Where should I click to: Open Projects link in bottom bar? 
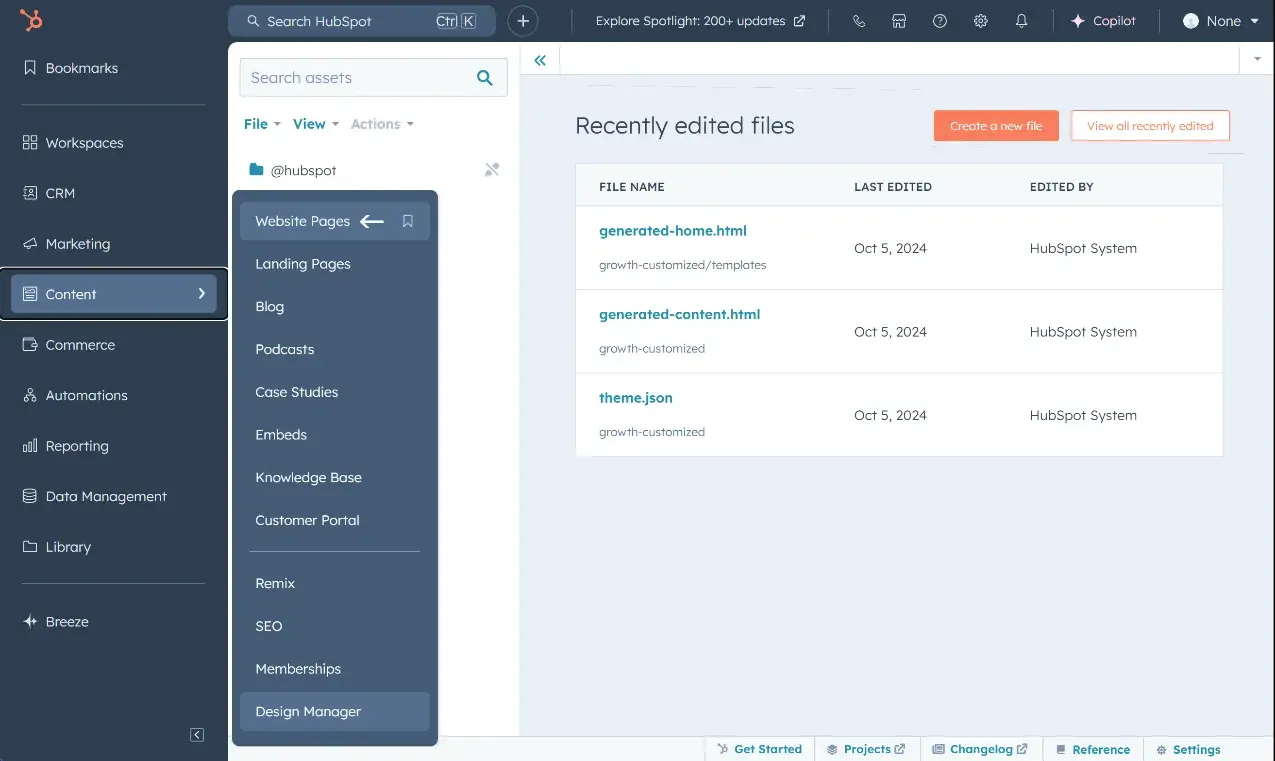coord(866,749)
